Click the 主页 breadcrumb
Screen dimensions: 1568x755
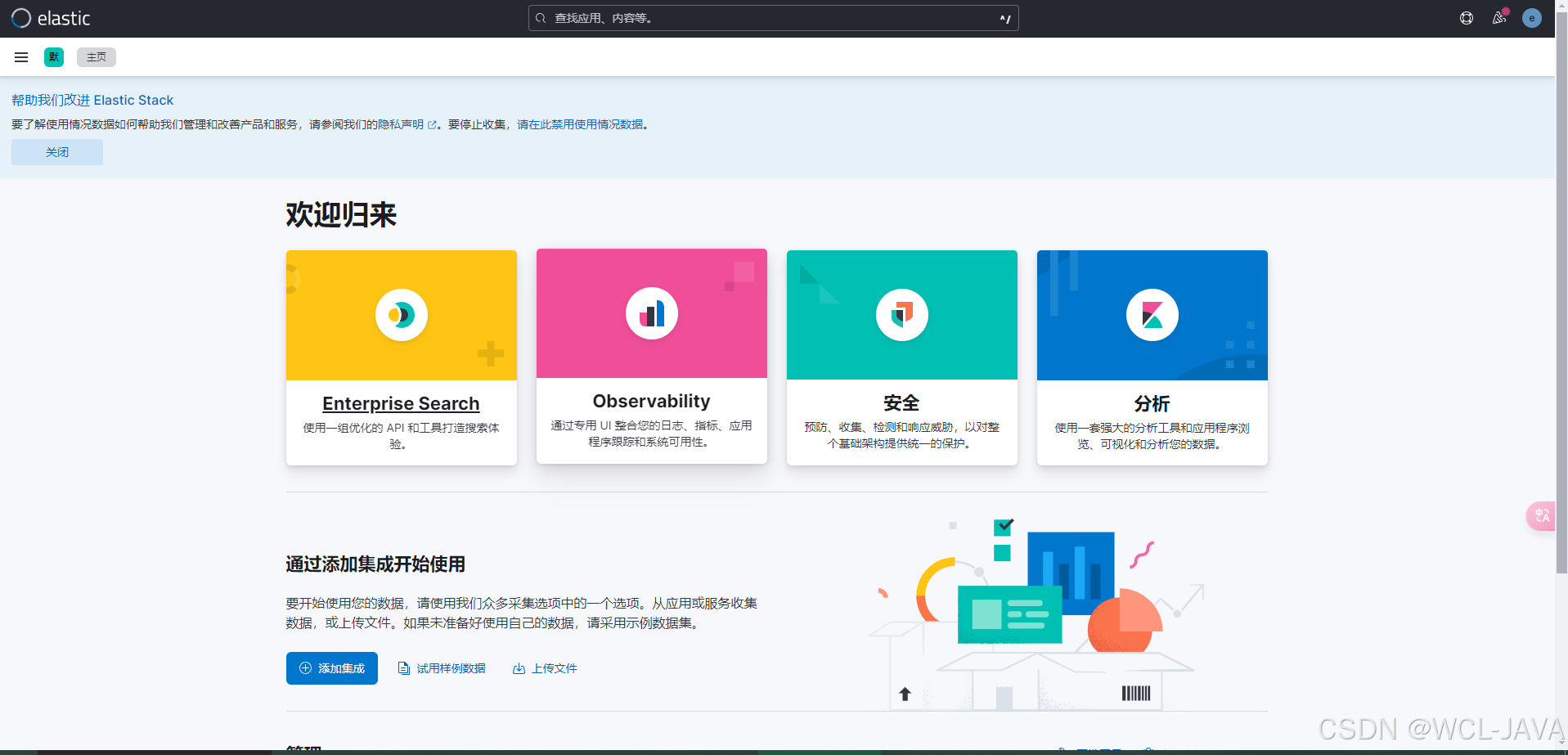97,57
